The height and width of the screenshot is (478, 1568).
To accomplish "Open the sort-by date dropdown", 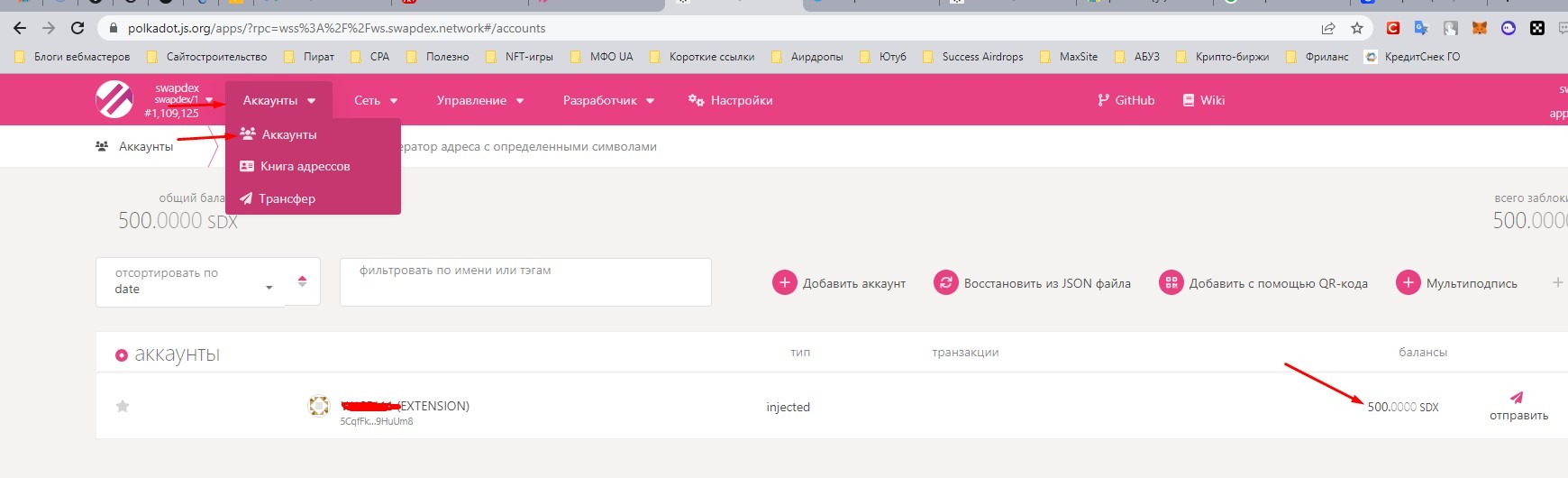I will 190,281.
